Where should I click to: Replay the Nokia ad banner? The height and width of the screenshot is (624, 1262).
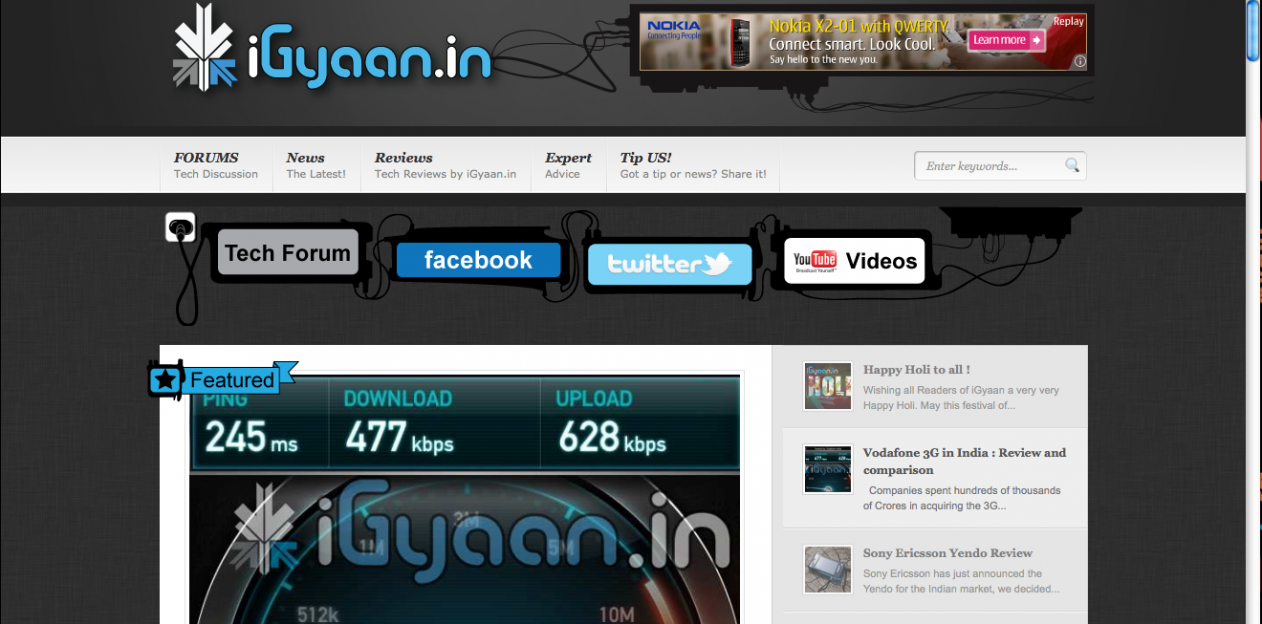click(x=1068, y=21)
